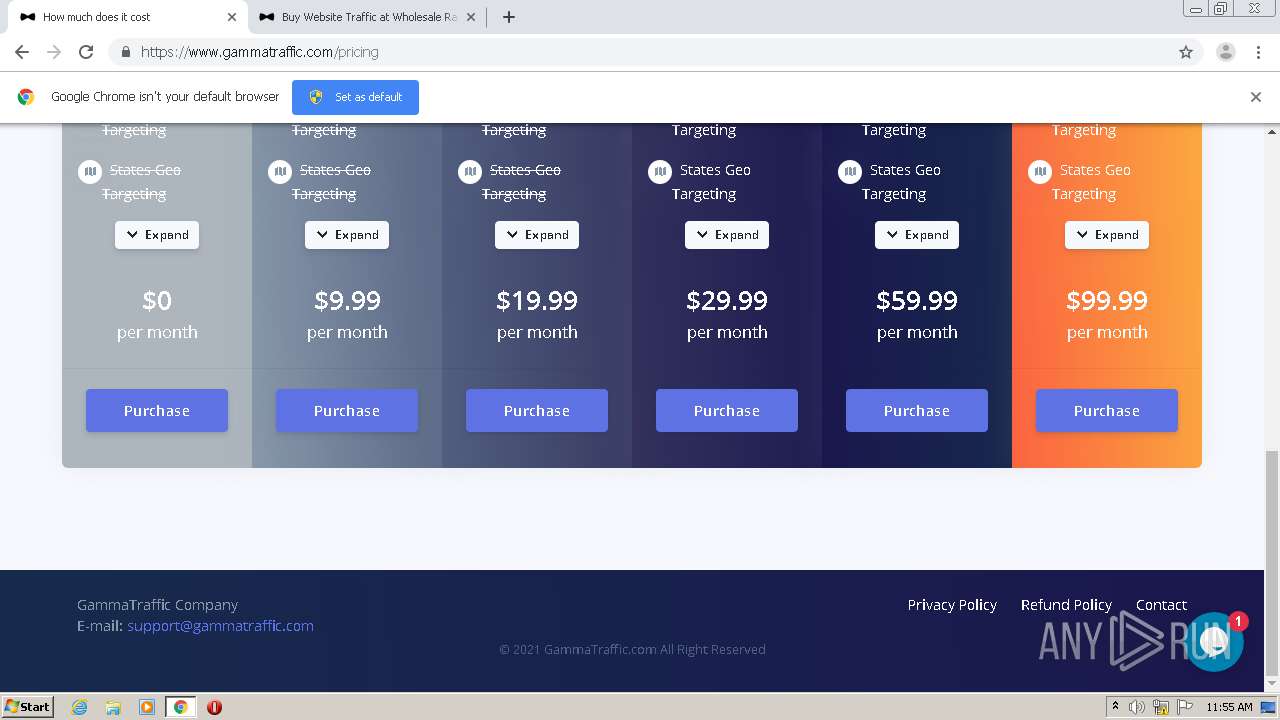Click the States Geo map icon in $0 plan
This screenshot has width=1280, height=720.
click(90, 172)
